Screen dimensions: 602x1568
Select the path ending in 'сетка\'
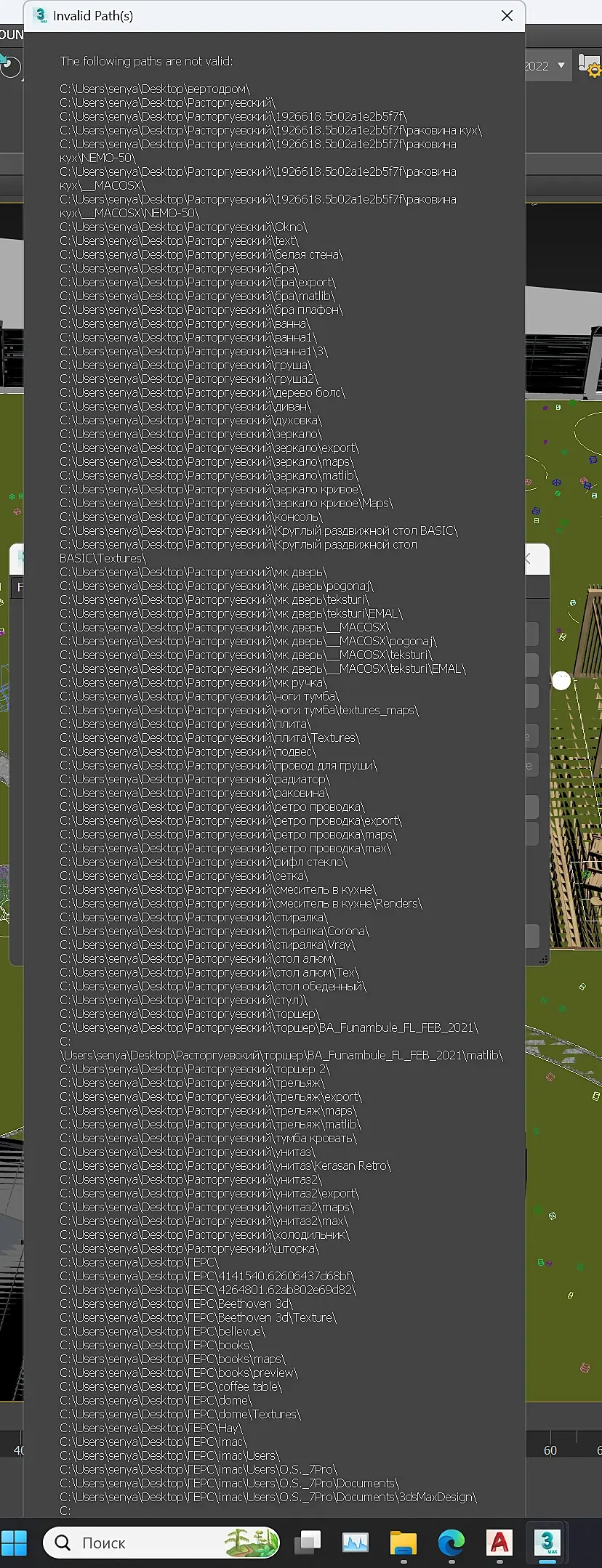coord(184,876)
